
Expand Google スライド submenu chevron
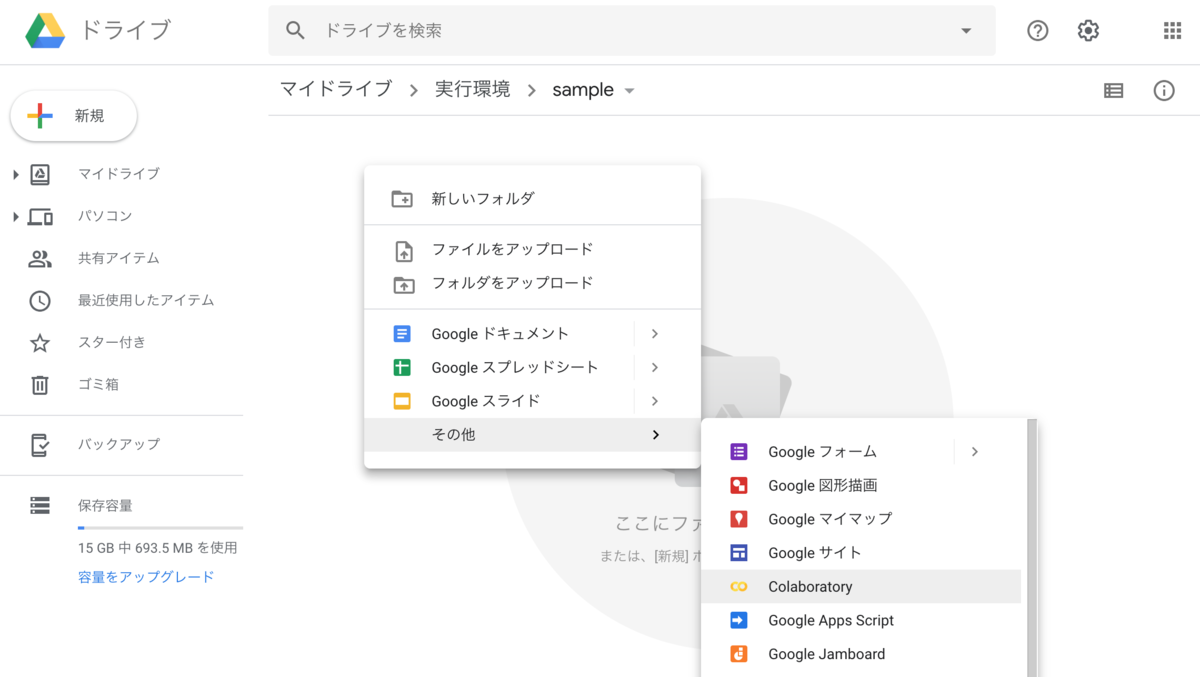pyautogui.click(x=654, y=401)
